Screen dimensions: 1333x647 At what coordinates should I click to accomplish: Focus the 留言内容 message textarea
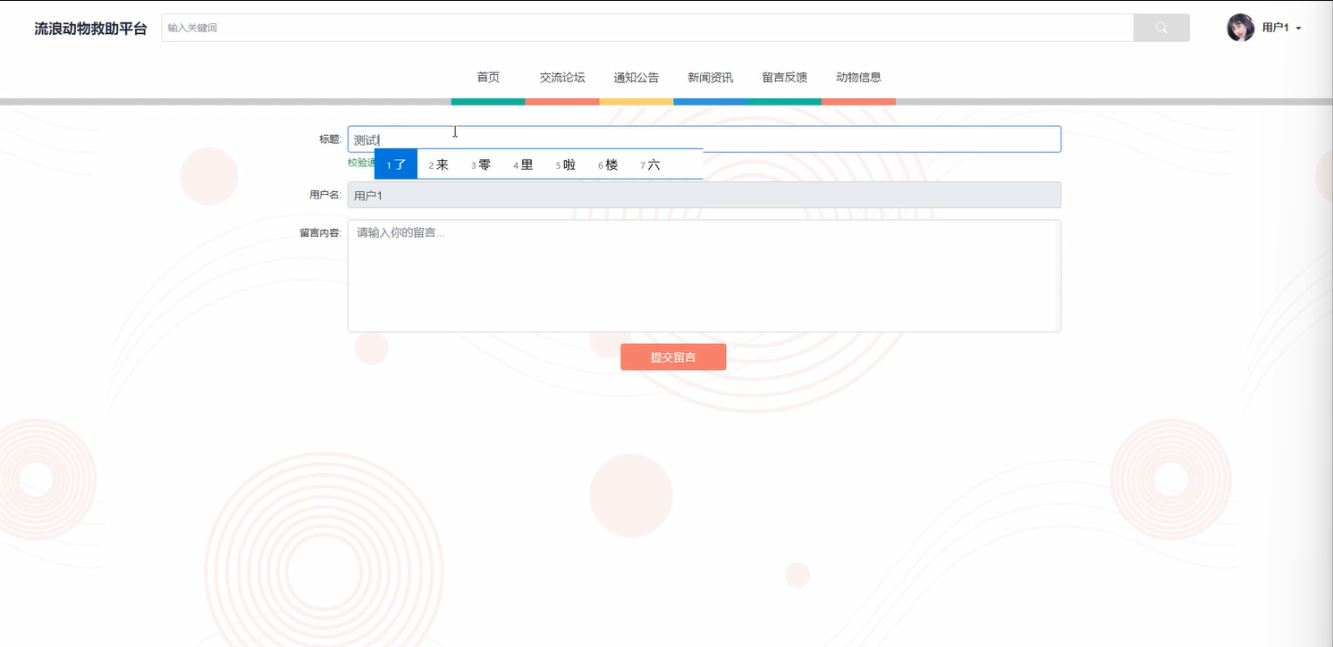click(x=704, y=276)
